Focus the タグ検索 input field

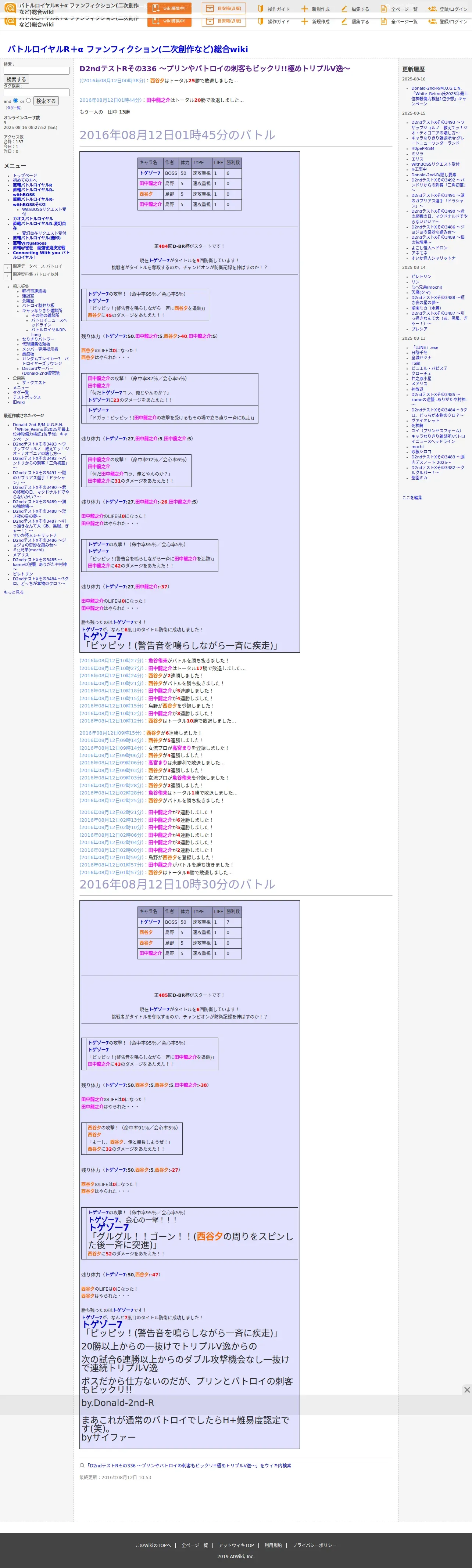point(36,93)
